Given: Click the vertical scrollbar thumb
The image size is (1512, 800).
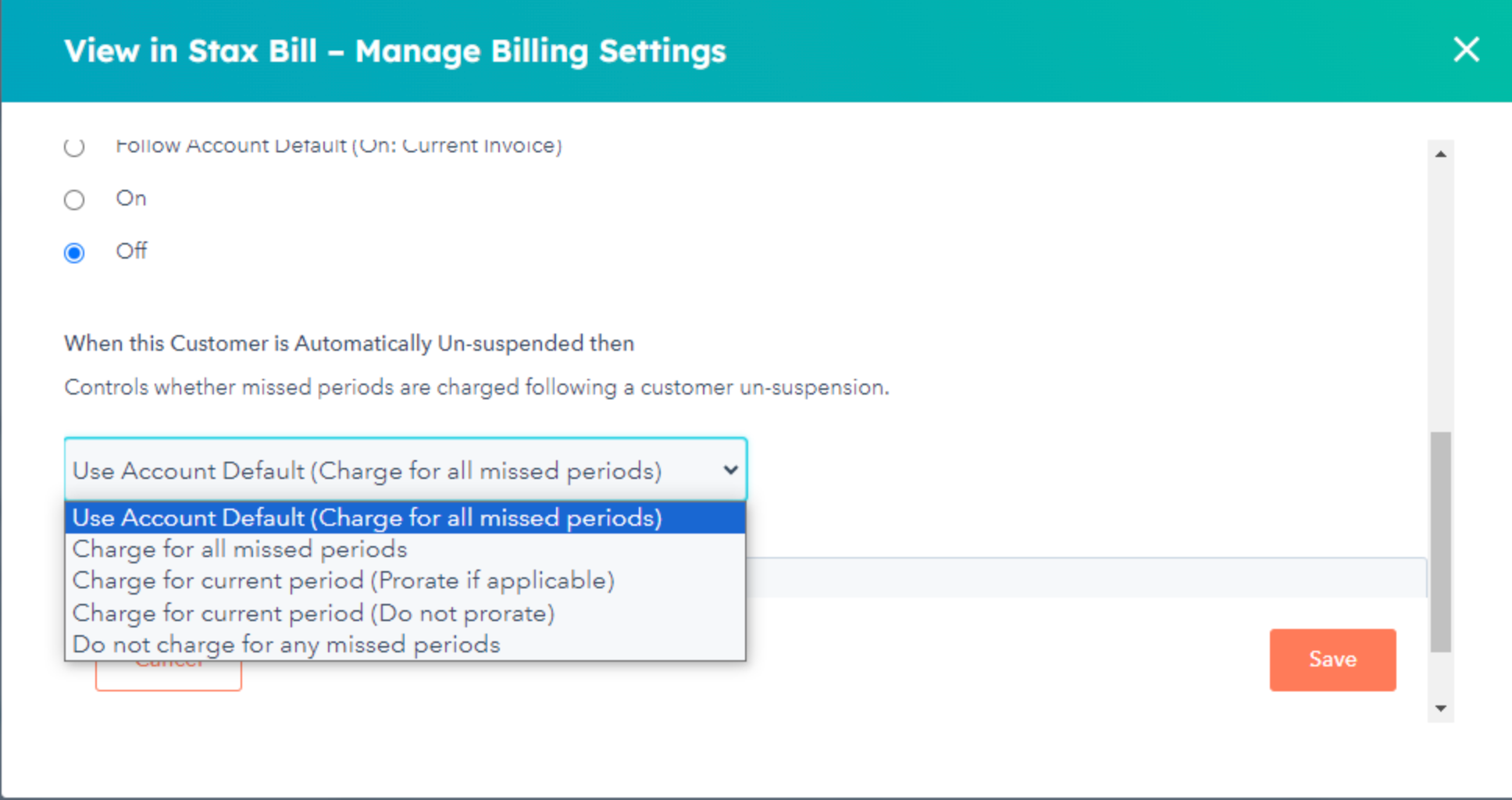Looking at the screenshot, I should point(1441,541).
